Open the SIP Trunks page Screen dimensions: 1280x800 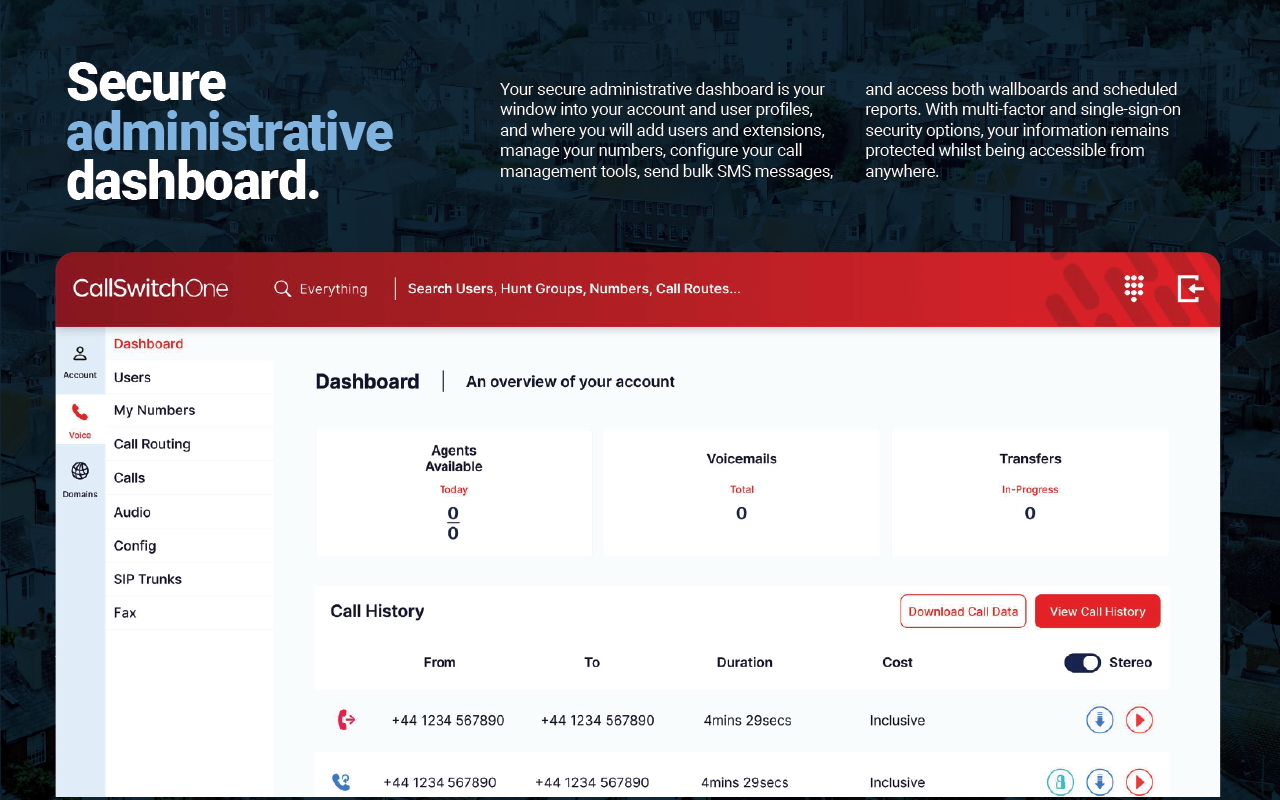(148, 579)
